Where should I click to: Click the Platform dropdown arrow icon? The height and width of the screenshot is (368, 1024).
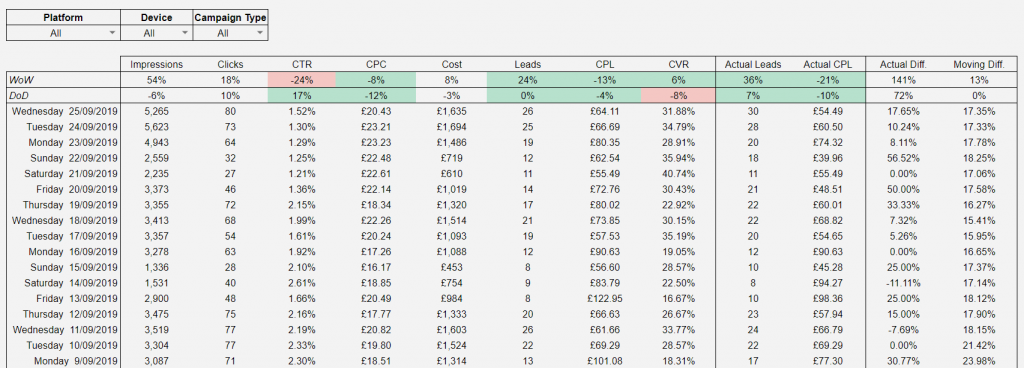click(x=112, y=33)
